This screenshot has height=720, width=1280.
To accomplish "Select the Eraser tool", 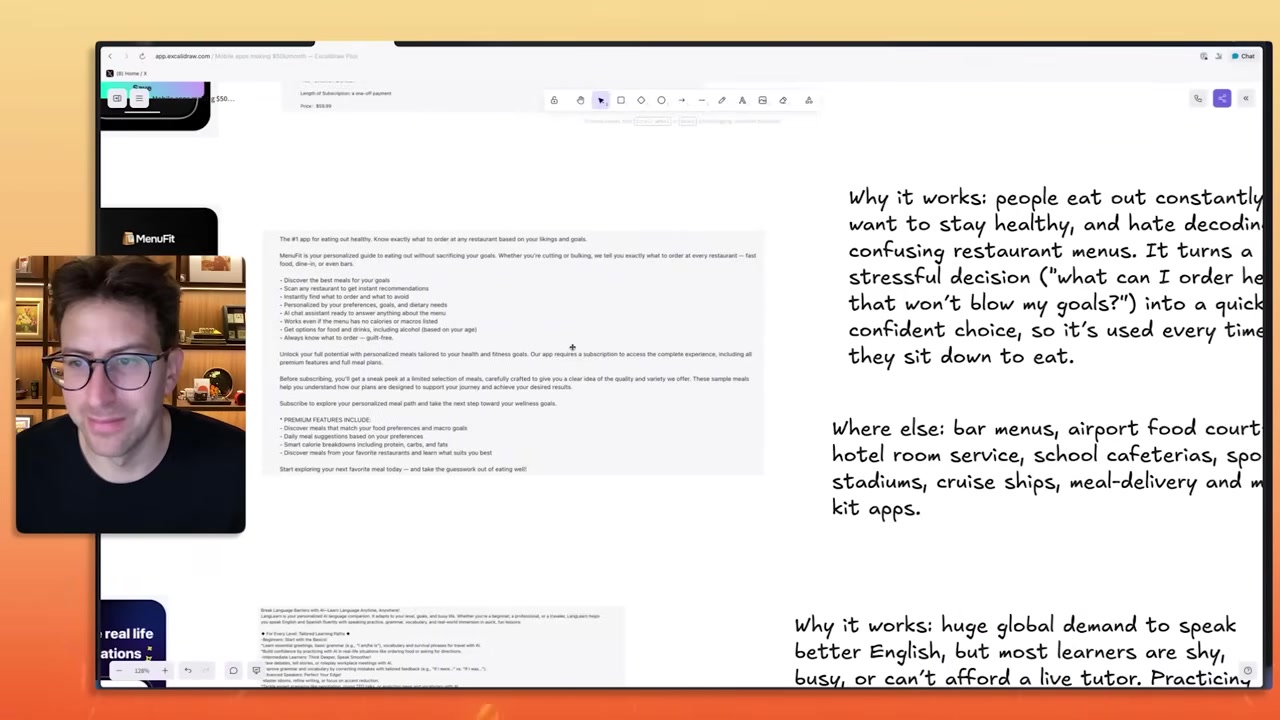I will pyautogui.click(x=783, y=100).
